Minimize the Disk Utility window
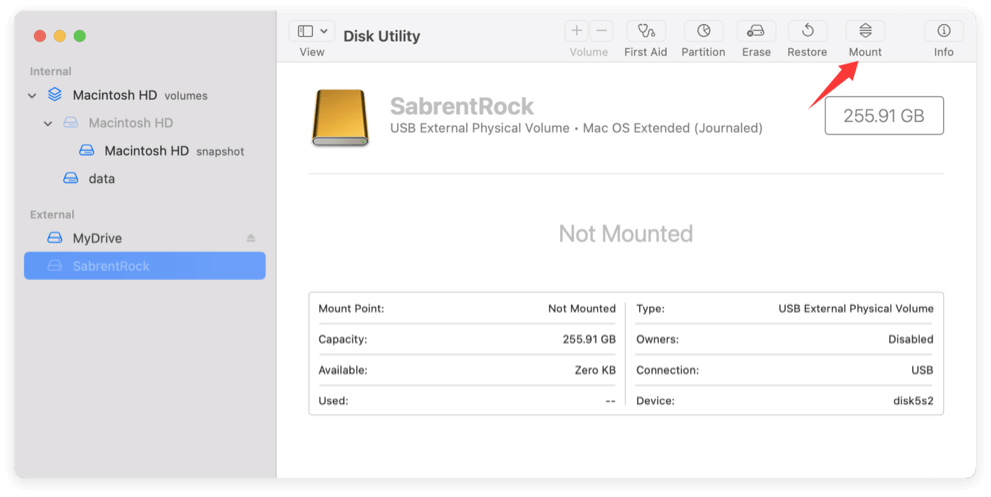This screenshot has height=497, width=991. tap(60, 36)
